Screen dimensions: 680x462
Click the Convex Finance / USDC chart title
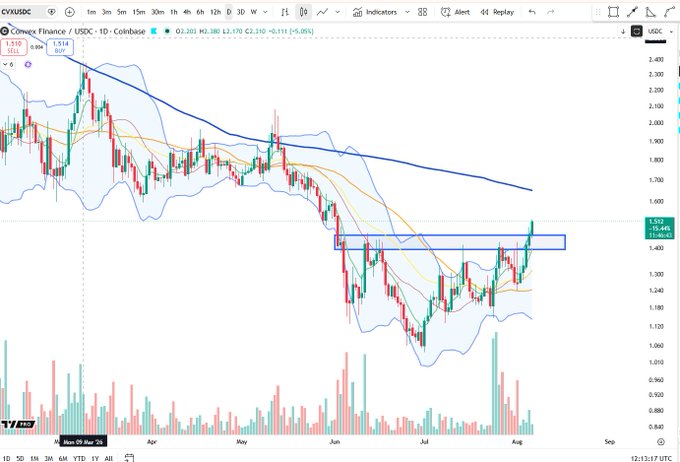click(x=78, y=31)
